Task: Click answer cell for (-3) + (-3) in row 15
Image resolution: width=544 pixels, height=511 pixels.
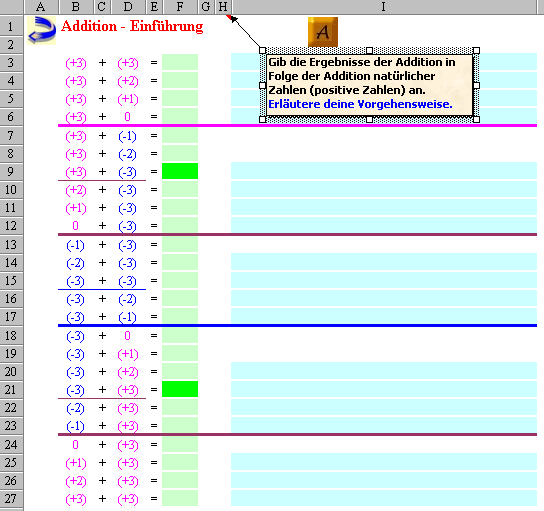Action: tap(180, 280)
